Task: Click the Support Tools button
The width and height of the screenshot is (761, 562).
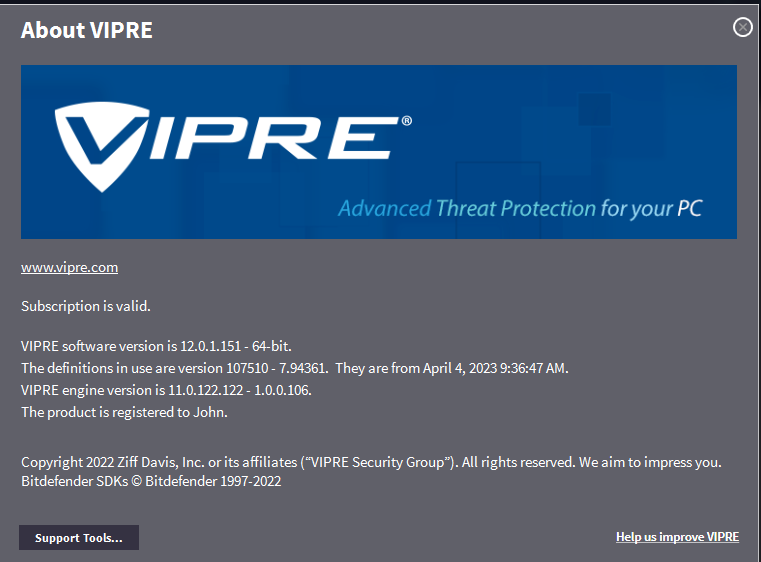Action: (x=79, y=538)
